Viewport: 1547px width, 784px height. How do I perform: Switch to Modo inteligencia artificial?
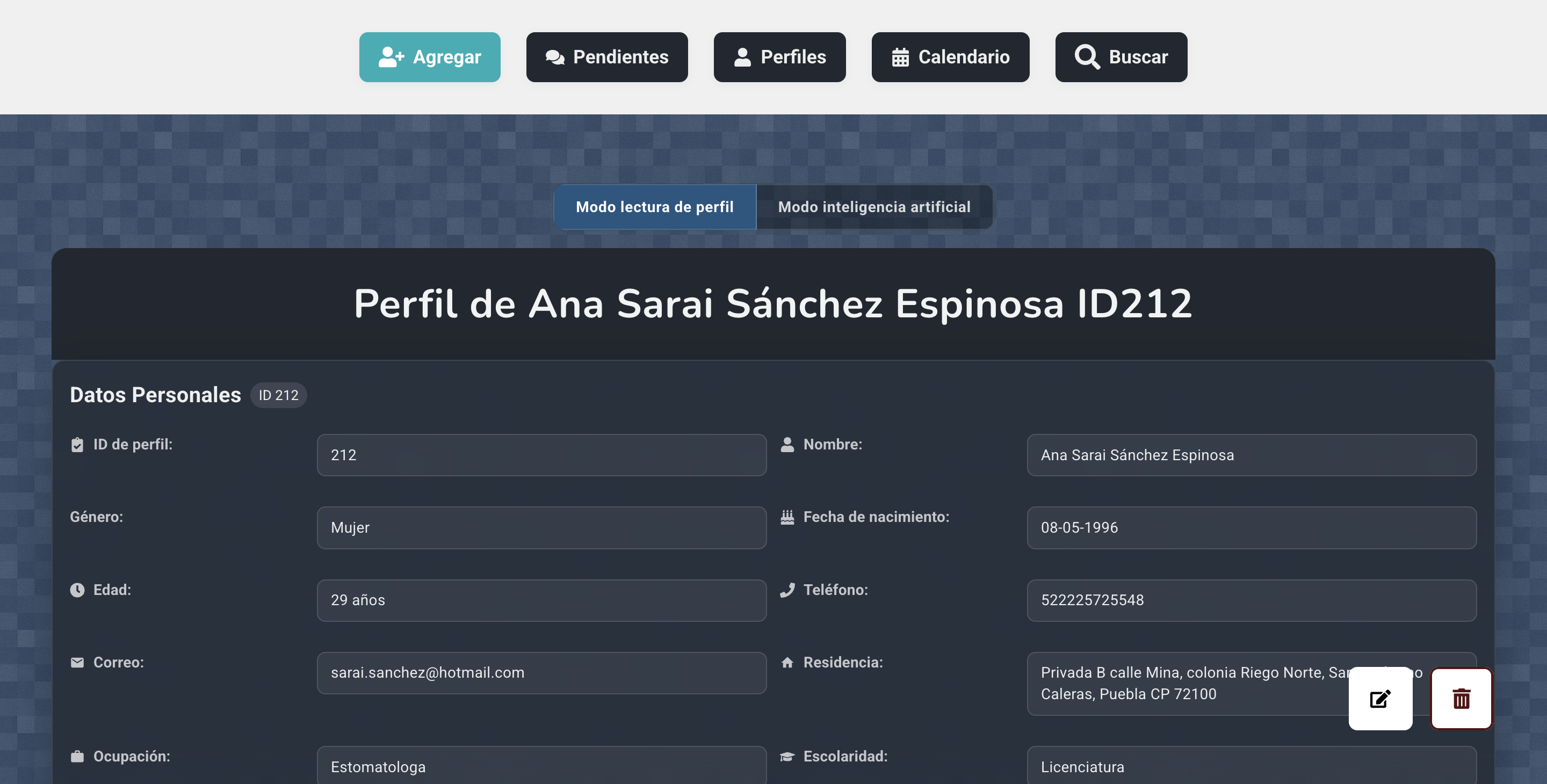[874, 207]
